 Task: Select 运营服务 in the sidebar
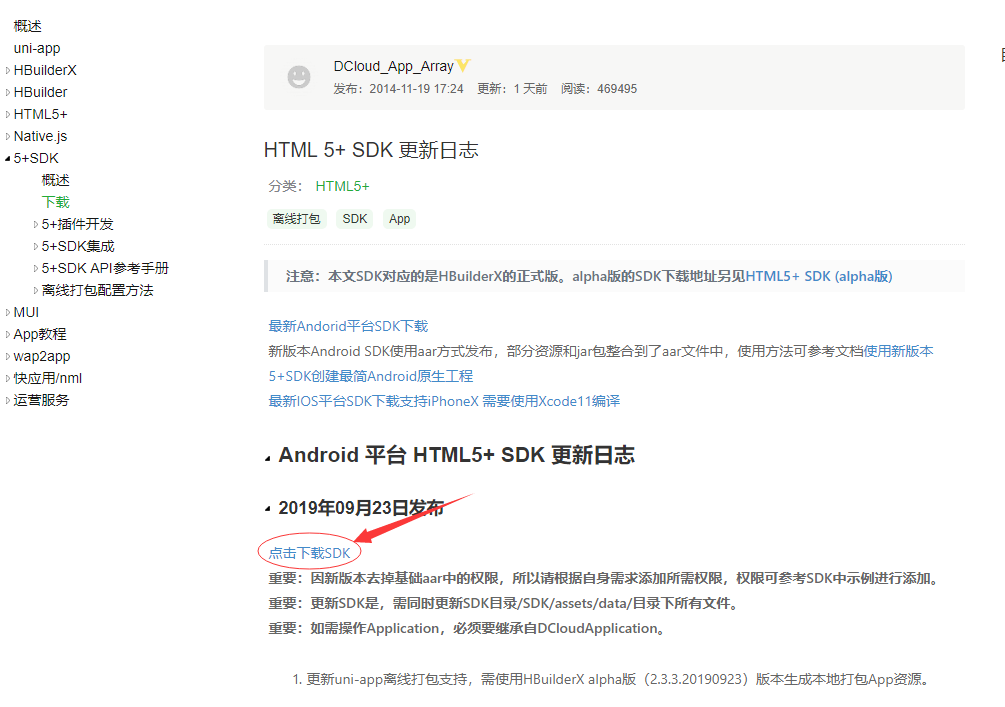pos(41,401)
